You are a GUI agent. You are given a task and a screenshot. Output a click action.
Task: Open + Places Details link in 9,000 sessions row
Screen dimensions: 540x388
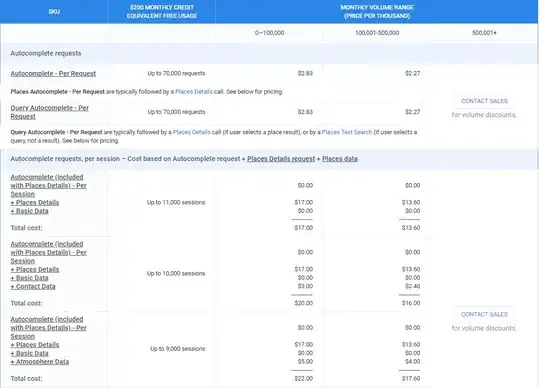[35, 345]
